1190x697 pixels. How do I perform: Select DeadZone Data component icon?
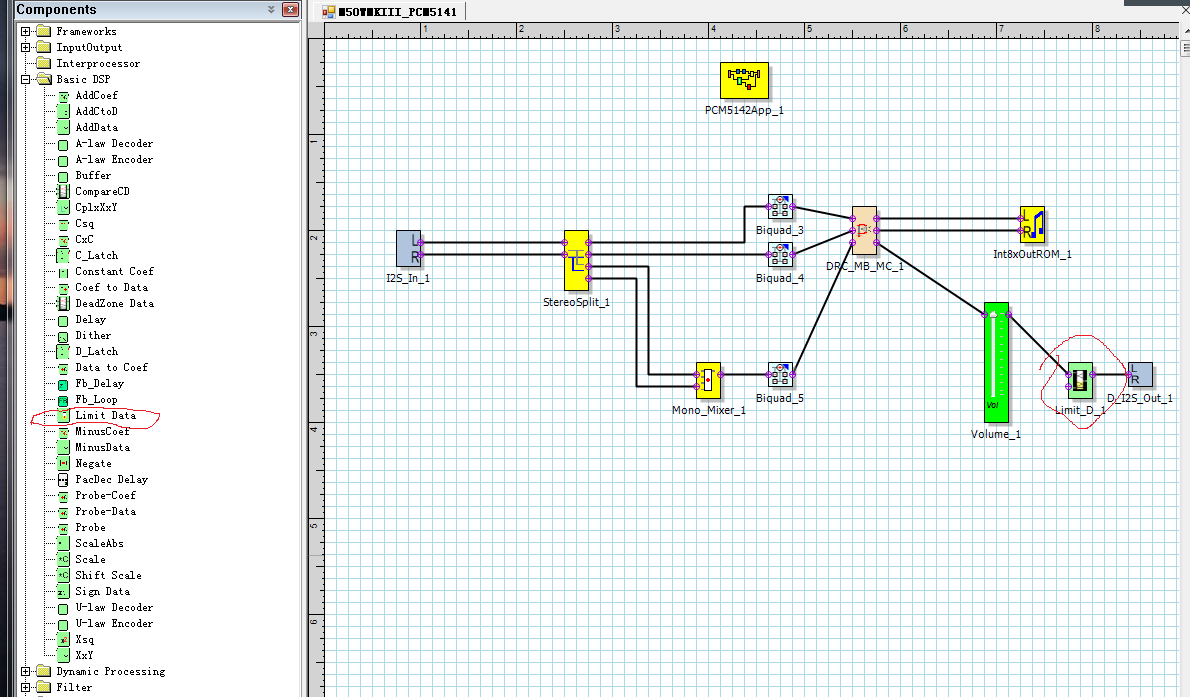(64, 304)
